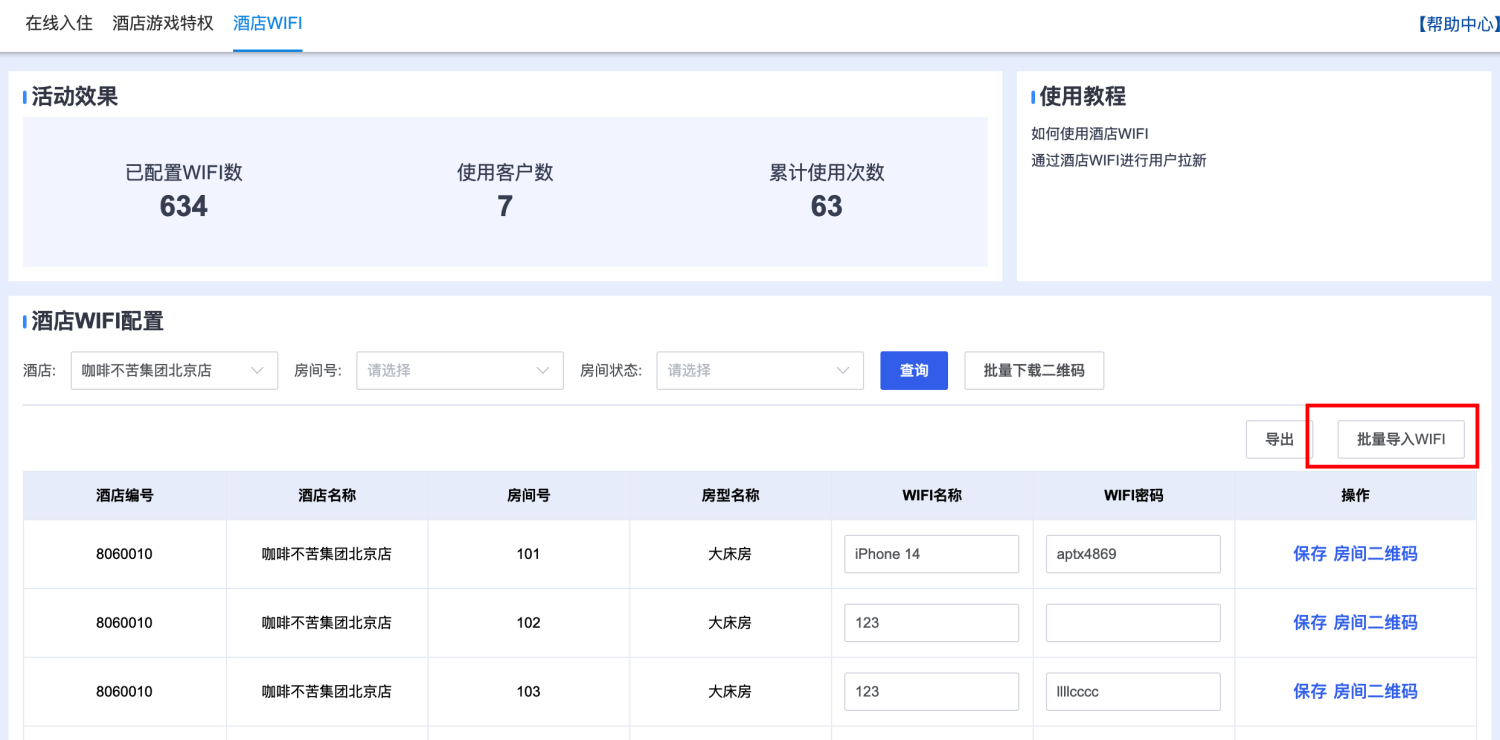Click 保存 for room 102
Image resolution: width=1500 pixels, height=740 pixels.
click(1310, 622)
